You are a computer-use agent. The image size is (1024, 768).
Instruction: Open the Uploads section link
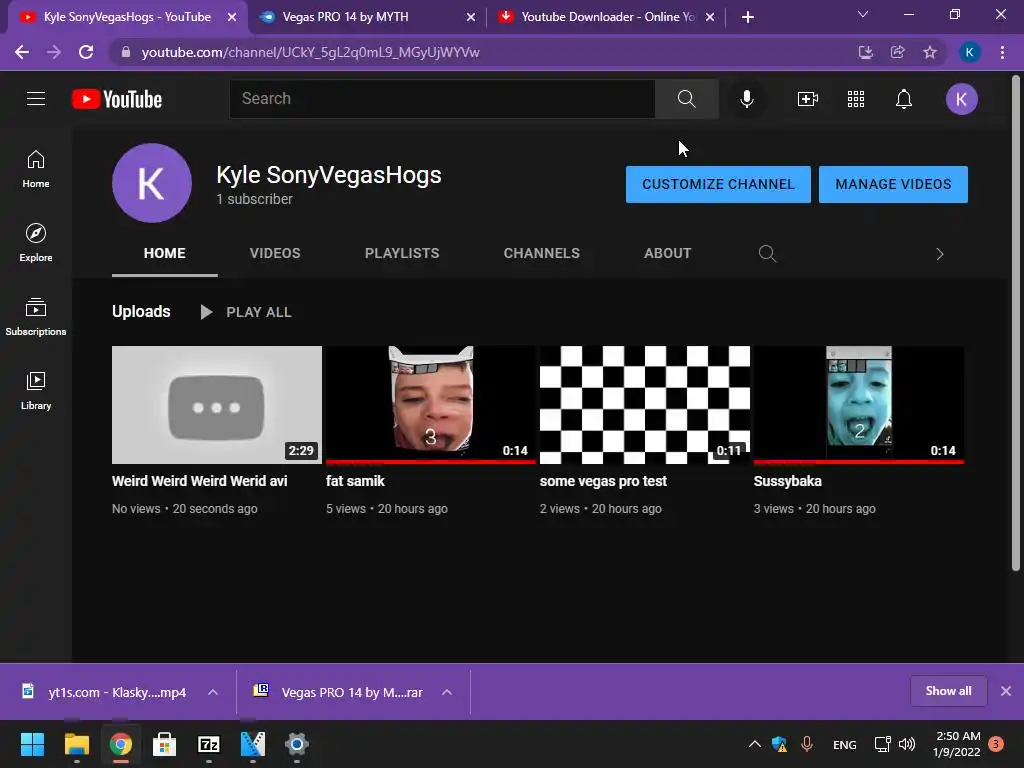pos(141,312)
